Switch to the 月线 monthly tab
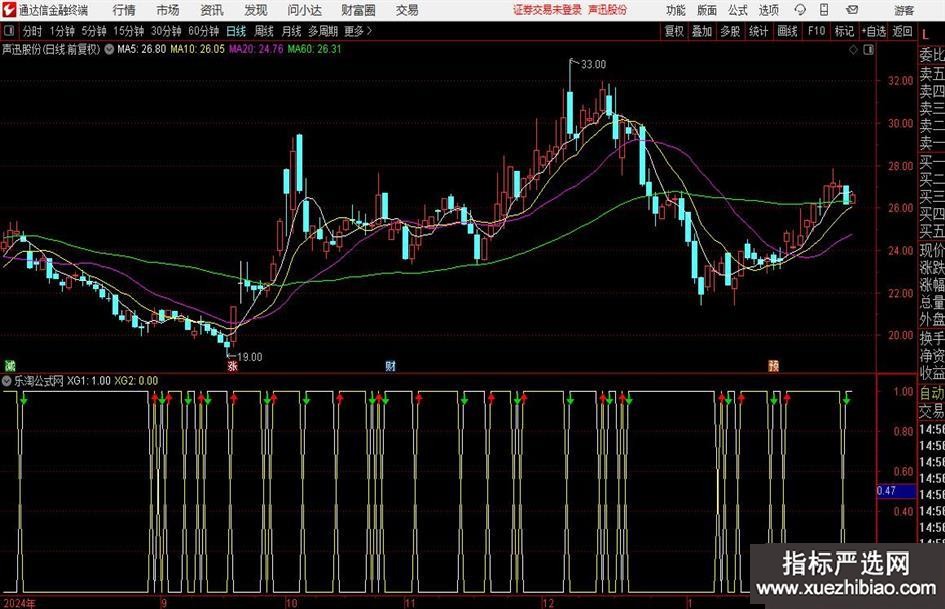 pyautogui.click(x=292, y=31)
